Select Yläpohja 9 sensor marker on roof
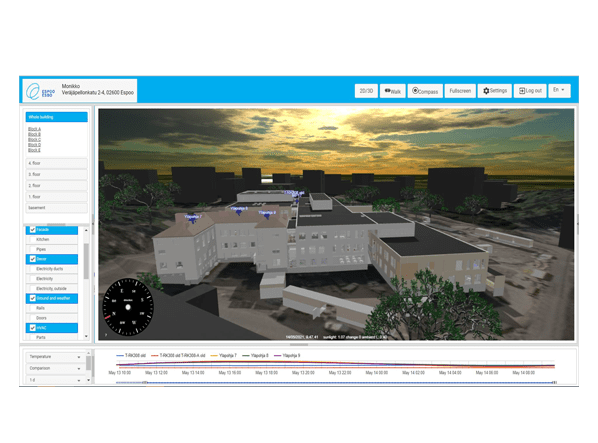Image resolution: width=598 pixels, height=443 pixels. point(267,215)
